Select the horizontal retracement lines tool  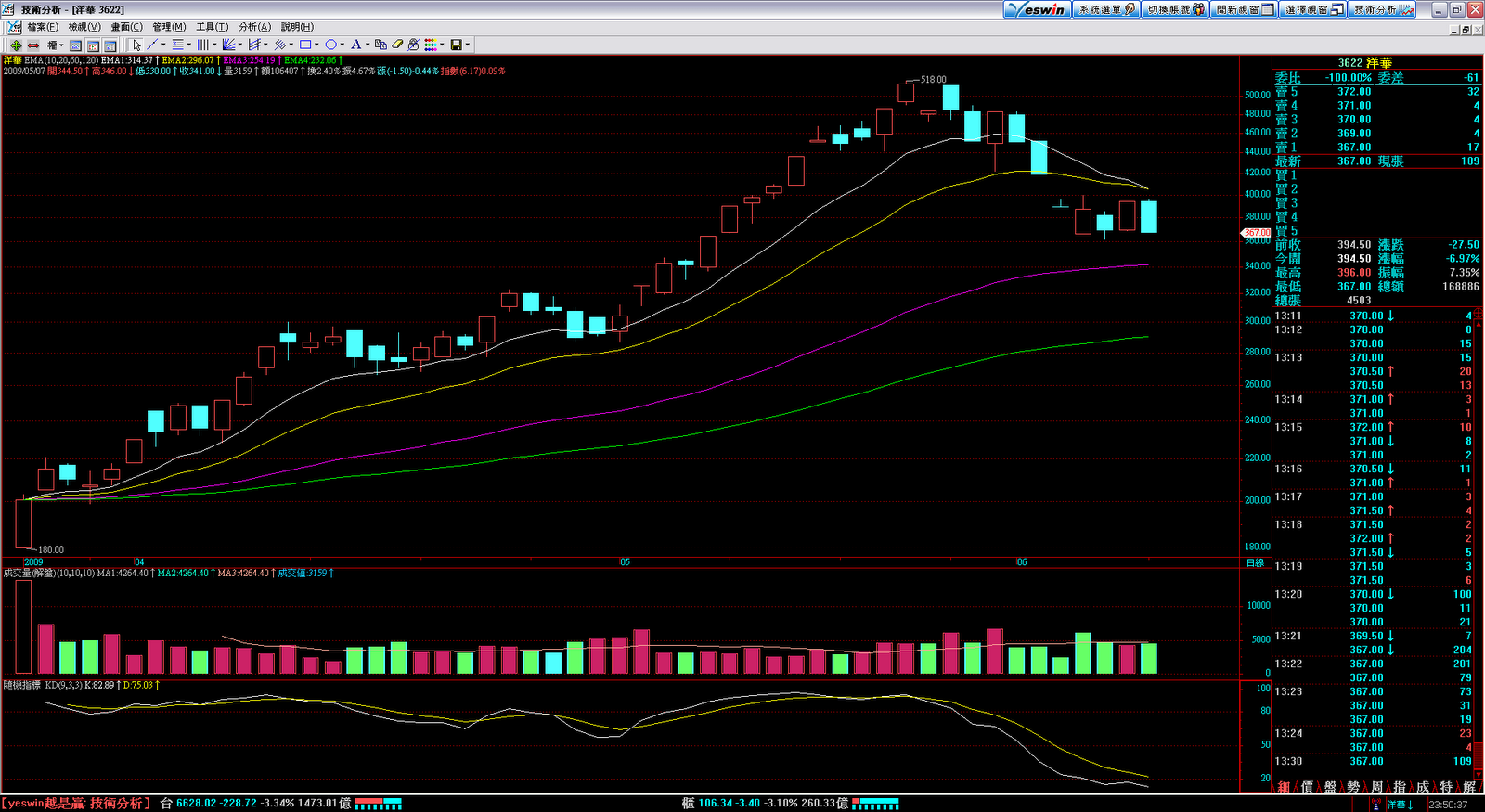tap(178, 45)
